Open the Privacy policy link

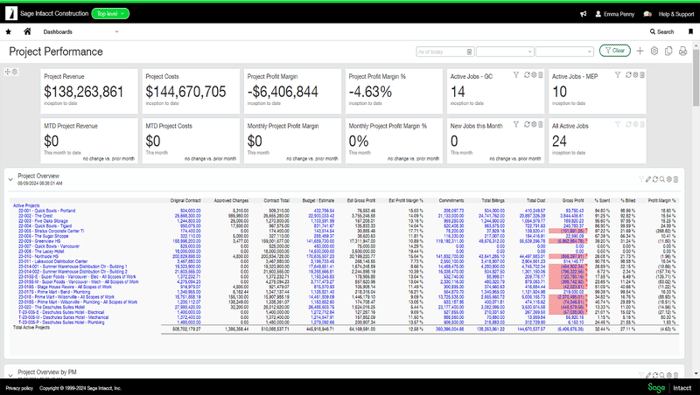tap(19, 388)
